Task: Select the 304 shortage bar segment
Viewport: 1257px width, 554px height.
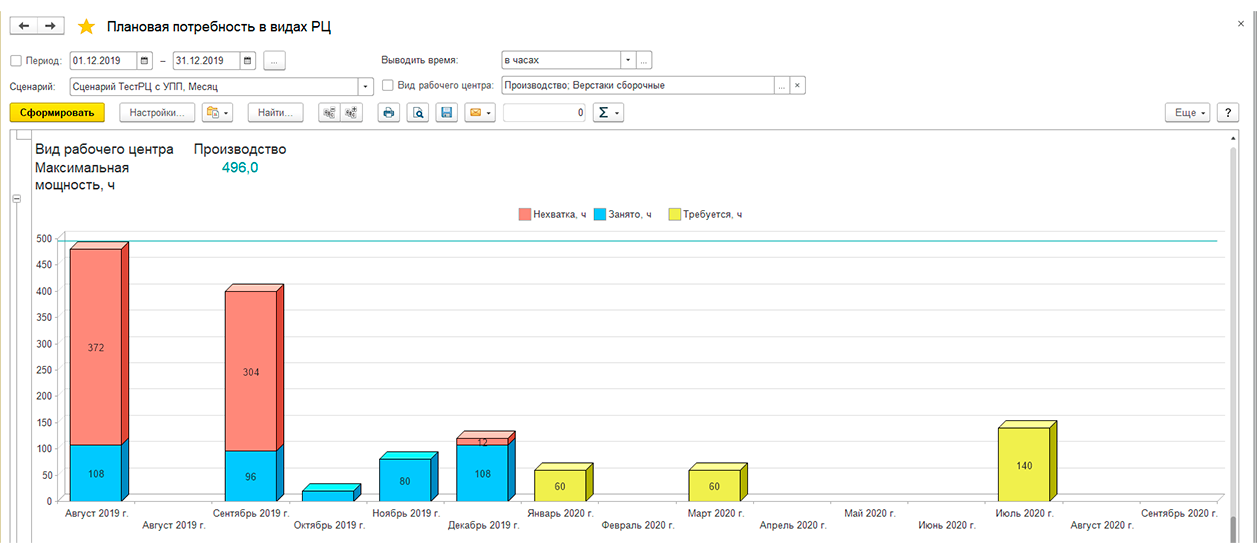Action: click(250, 371)
